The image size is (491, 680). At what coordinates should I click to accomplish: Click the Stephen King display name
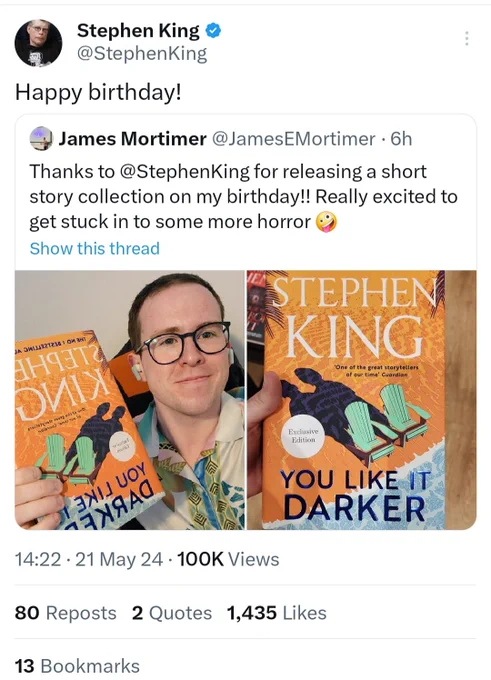[x=138, y=30]
